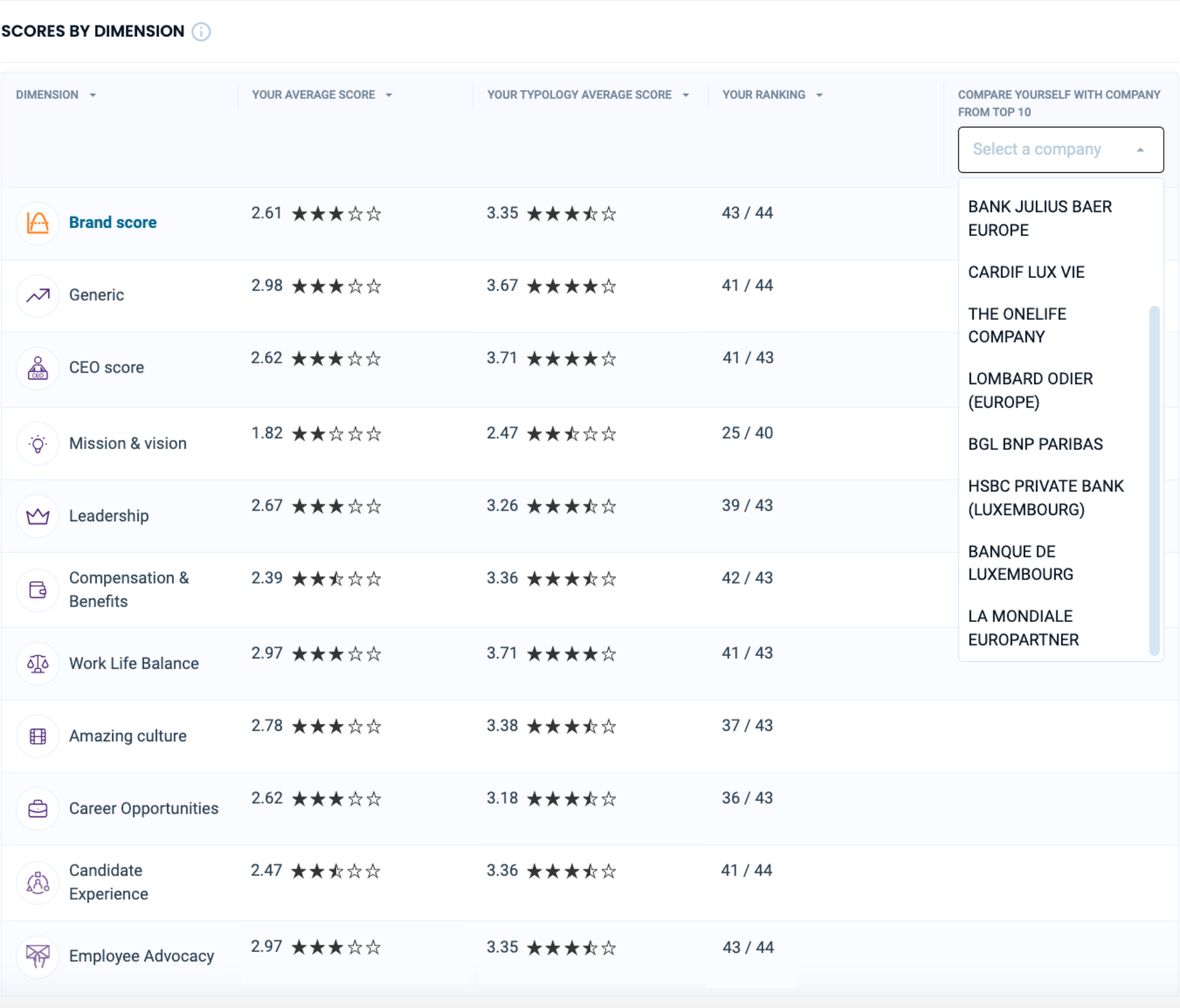Image resolution: width=1180 pixels, height=1008 pixels.
Task: Open the Brand score dimension link
Action: pos(113,222)
